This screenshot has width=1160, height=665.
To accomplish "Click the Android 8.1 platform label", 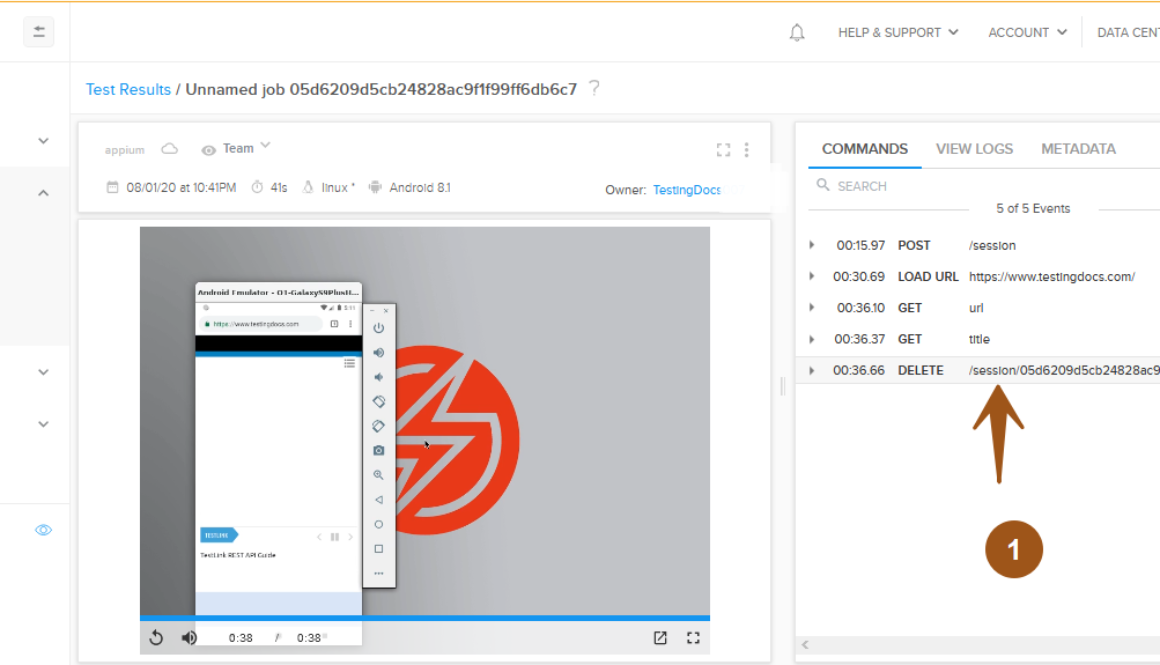I will pyautogui.click(x=419, y=188).
